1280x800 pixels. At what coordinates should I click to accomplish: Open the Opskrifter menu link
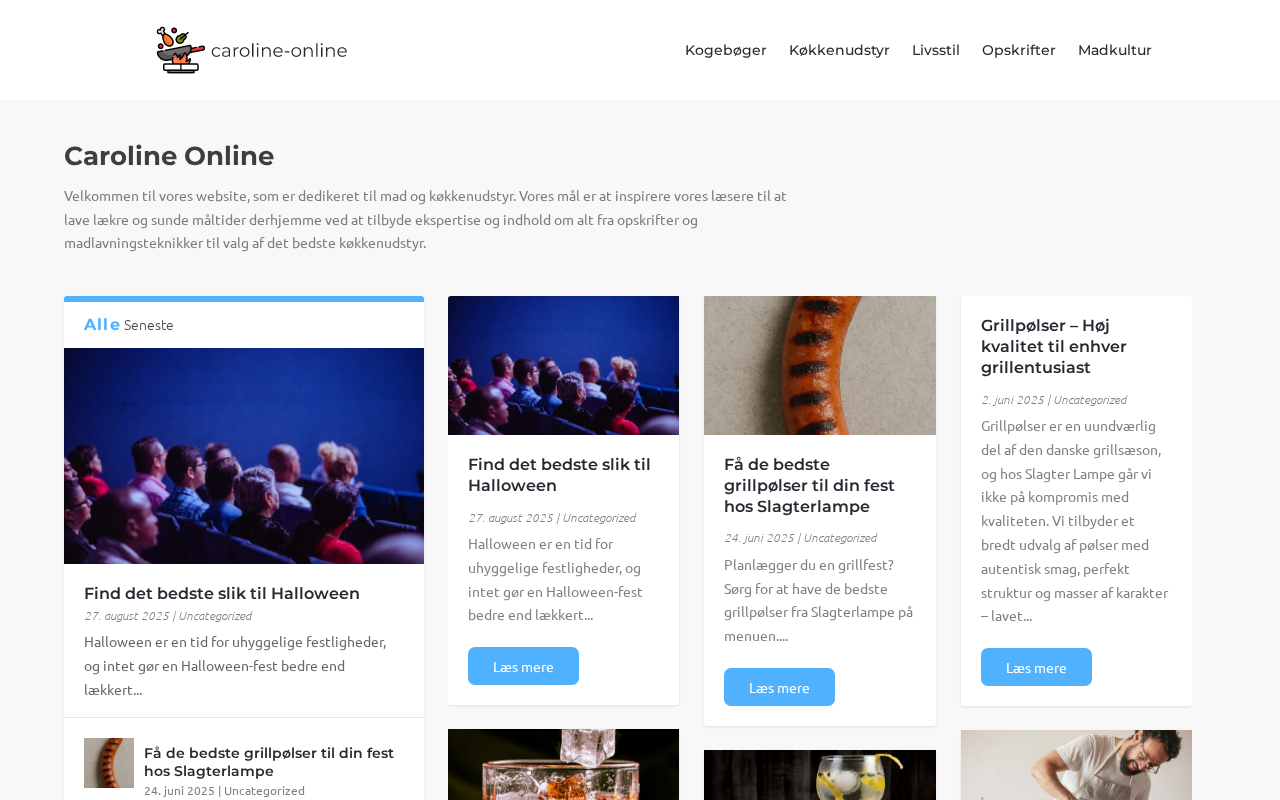click(1019, 50)
